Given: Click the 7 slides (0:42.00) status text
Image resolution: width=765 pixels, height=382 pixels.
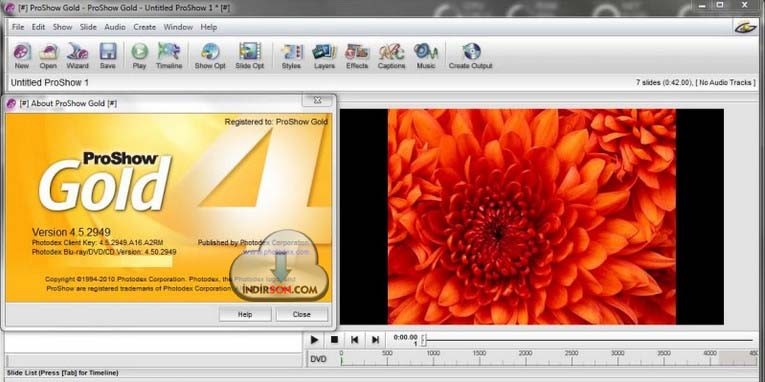Looking at the screenshot, I should click(664, 83).
